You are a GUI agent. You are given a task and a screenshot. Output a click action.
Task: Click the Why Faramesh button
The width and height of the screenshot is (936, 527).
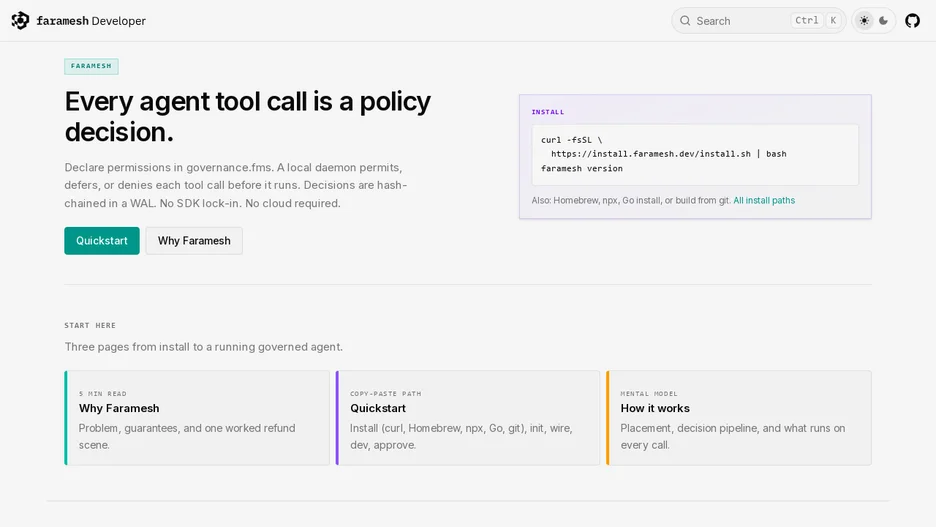pos(194,241)
